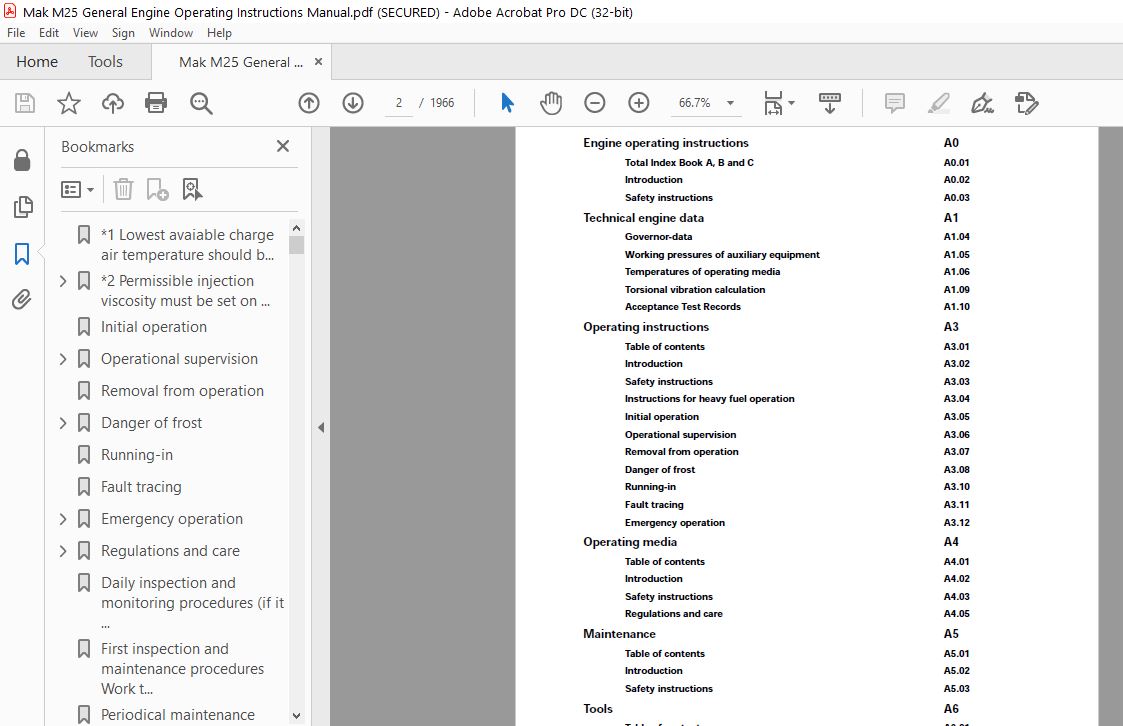Open '*1 Lowest avaiable charge' bookmark
This screenshot has width=1123, height=726.
[x=188, y=245]
